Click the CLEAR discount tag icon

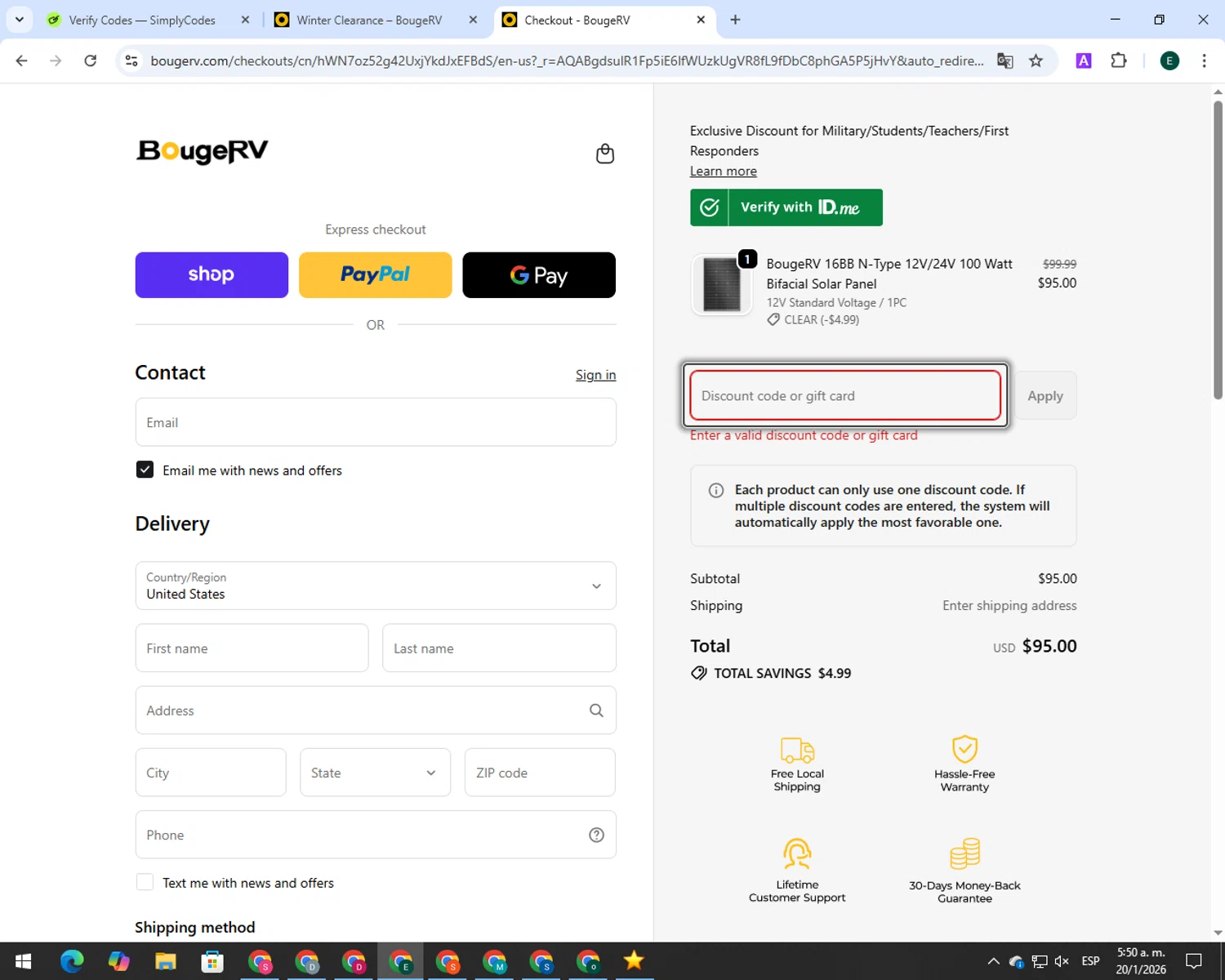click(x=773, y=320)
